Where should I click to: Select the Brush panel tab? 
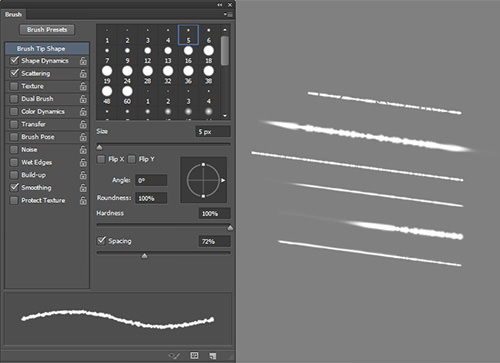click(13, 14)
